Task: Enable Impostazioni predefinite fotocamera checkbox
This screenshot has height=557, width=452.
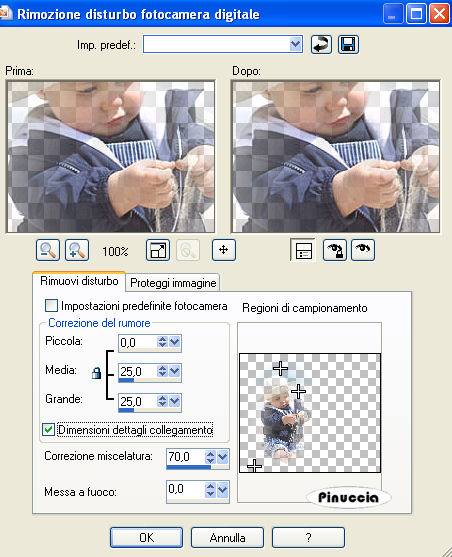Action: tap(51, 305)
